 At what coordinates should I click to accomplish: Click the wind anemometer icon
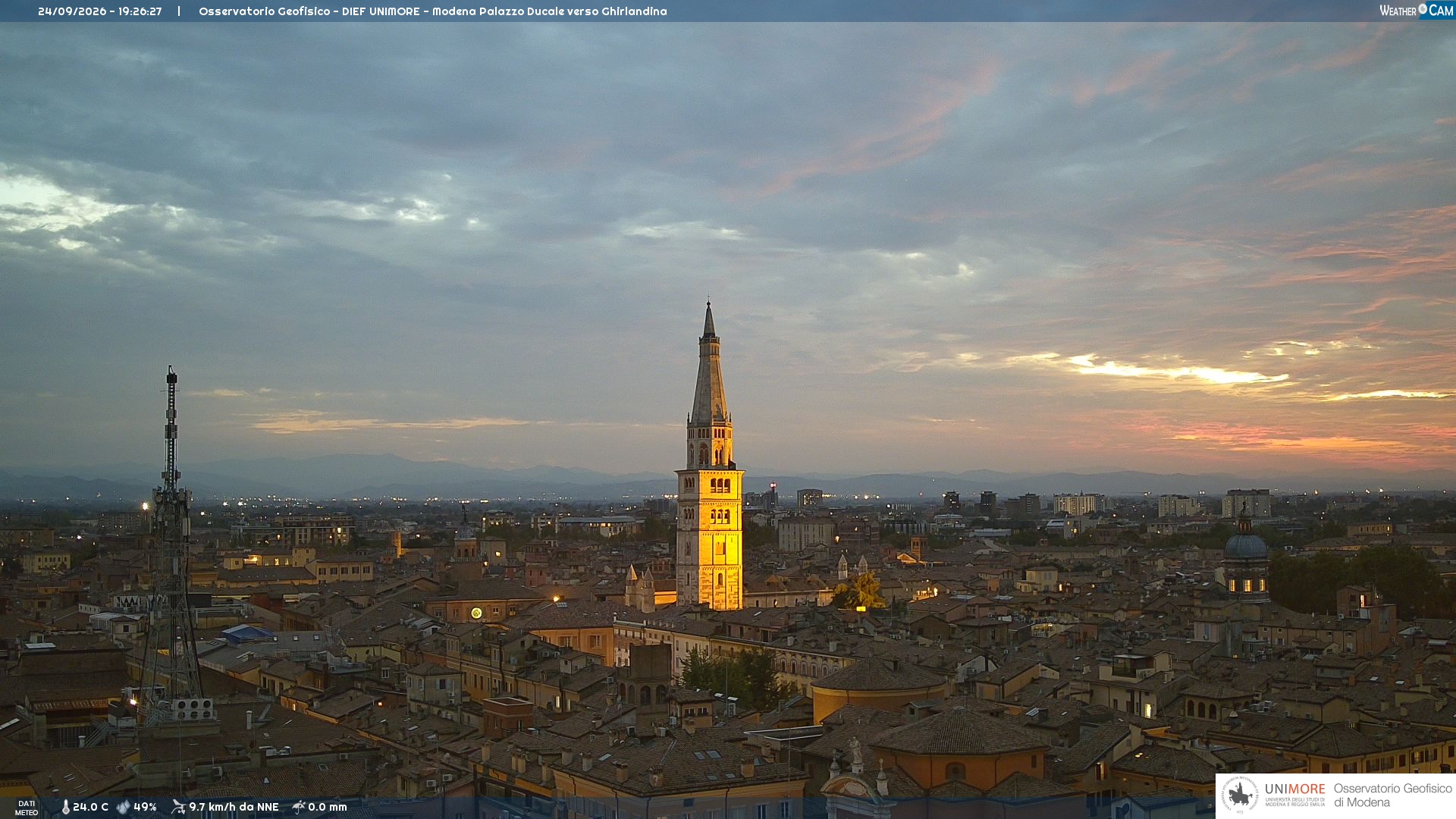click(178, 807)
